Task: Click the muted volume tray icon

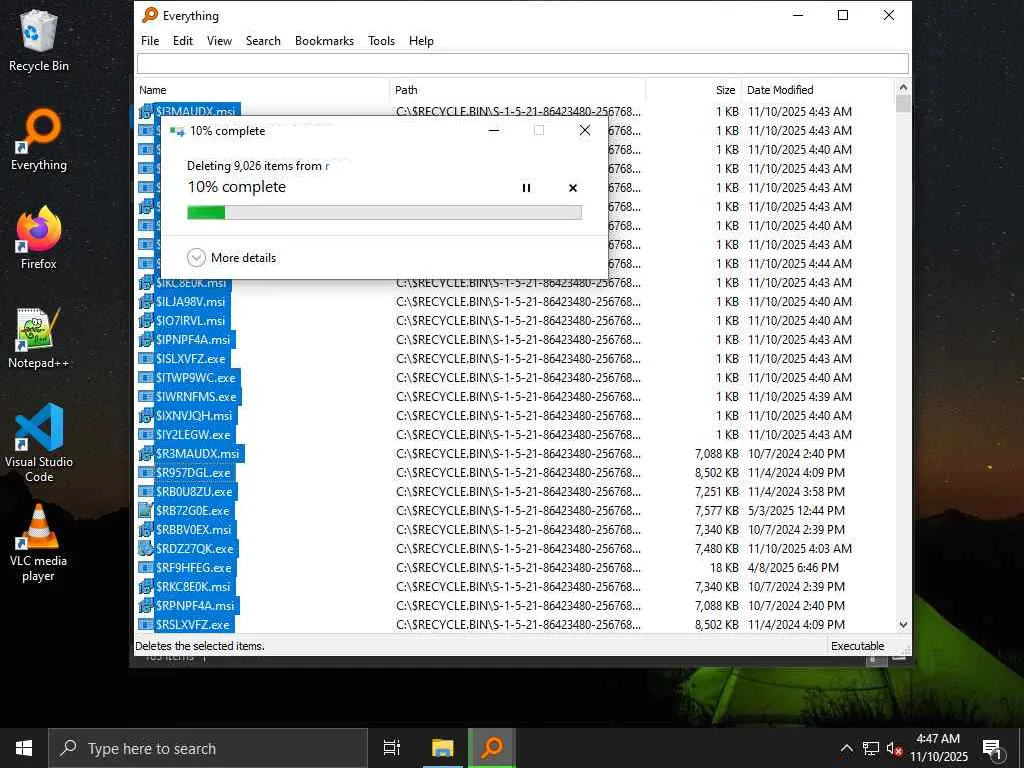Action: (x=894, y=748)
